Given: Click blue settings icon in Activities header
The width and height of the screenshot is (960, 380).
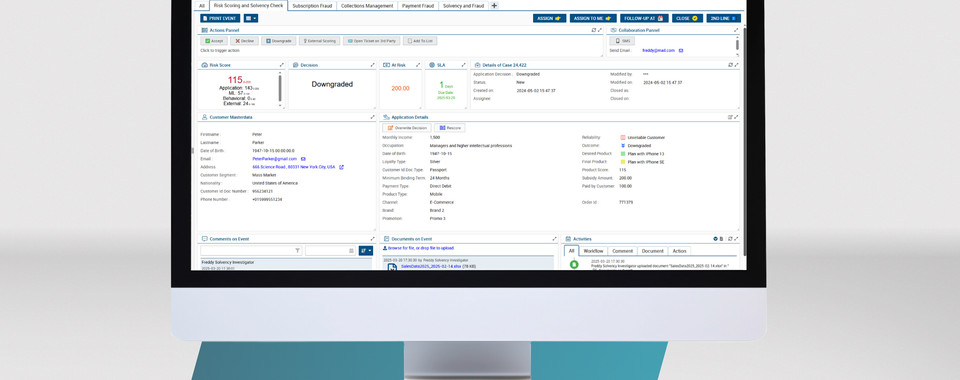Looking at the screenshot, I should tap(716, 239).
